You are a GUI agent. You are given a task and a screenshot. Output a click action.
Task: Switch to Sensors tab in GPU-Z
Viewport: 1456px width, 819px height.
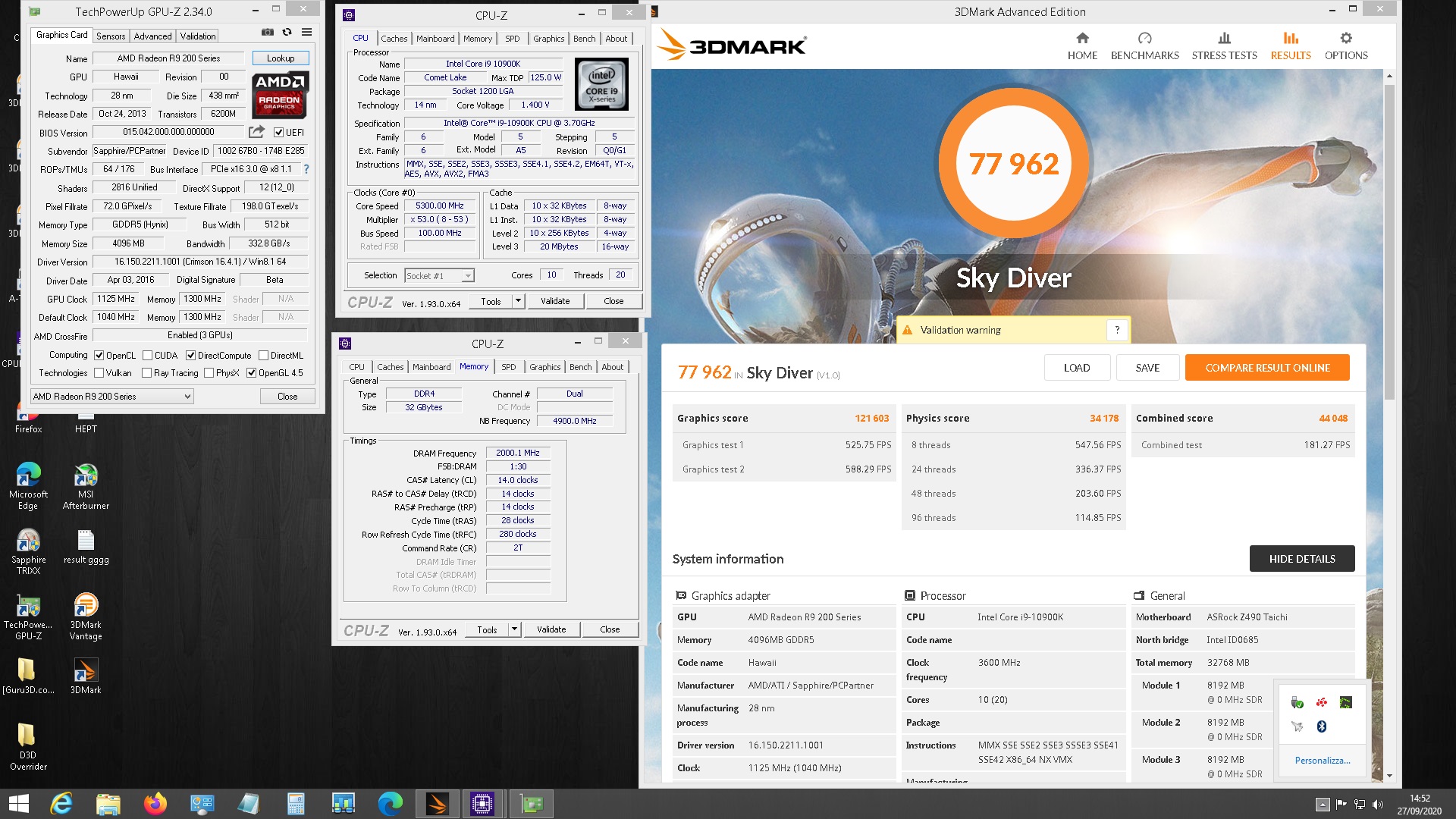[111, 36]
